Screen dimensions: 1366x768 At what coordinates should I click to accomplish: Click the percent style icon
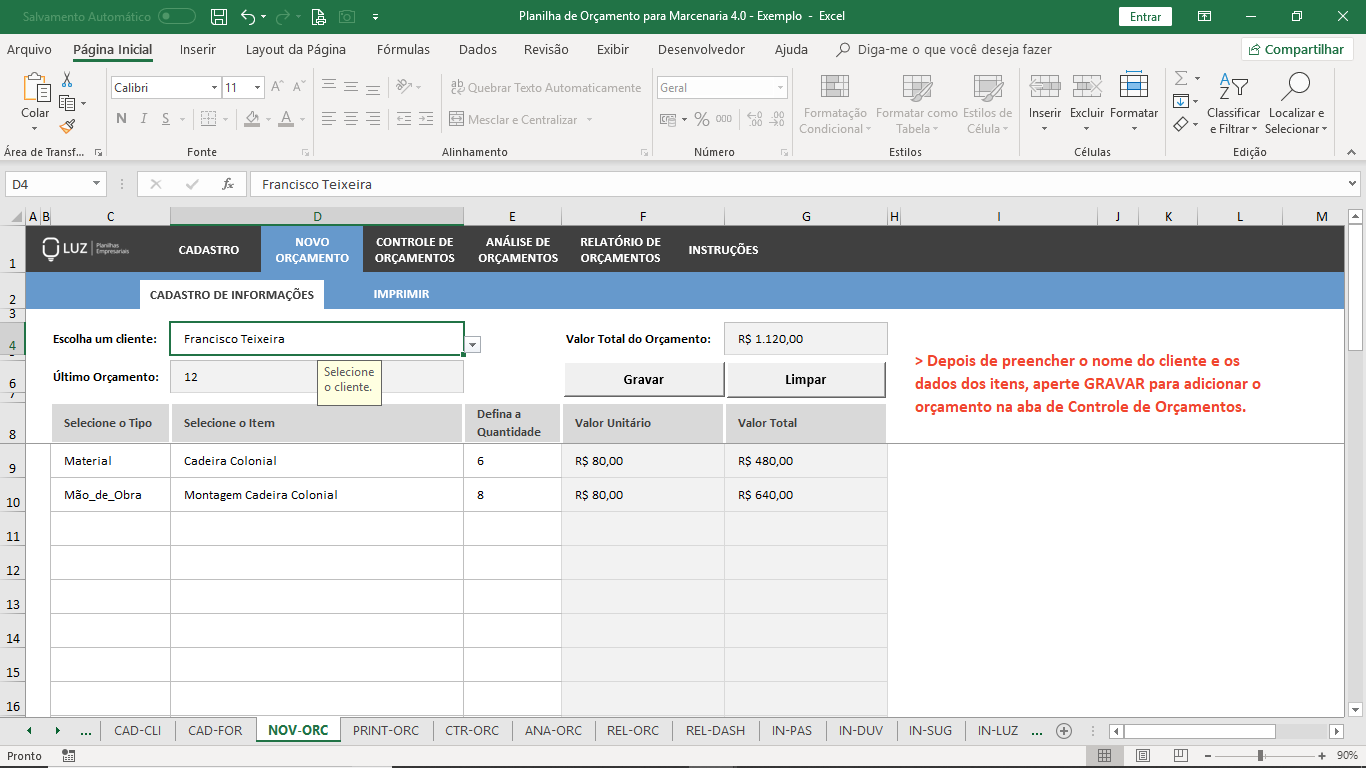click(701, 119)
